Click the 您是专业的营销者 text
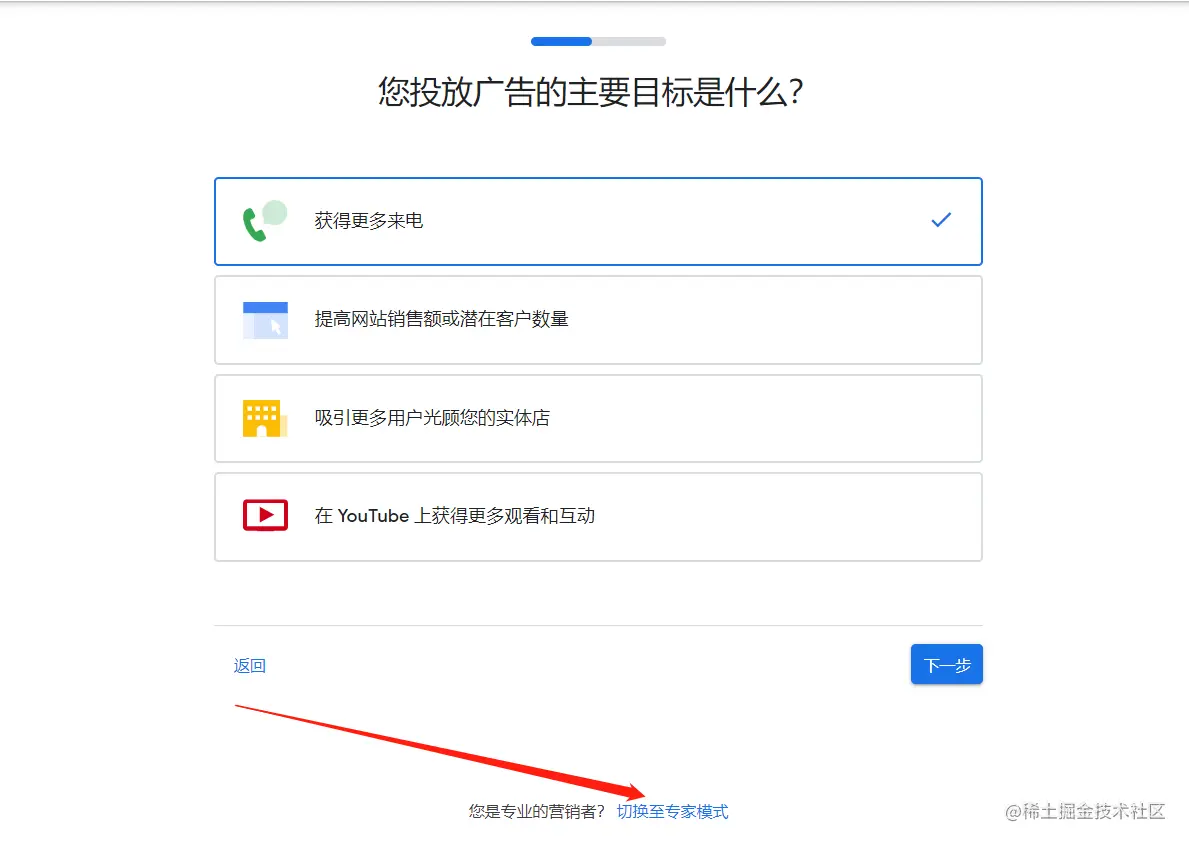Image resolution: width=1189 pixels, height=845 pixels. [537, 812]
